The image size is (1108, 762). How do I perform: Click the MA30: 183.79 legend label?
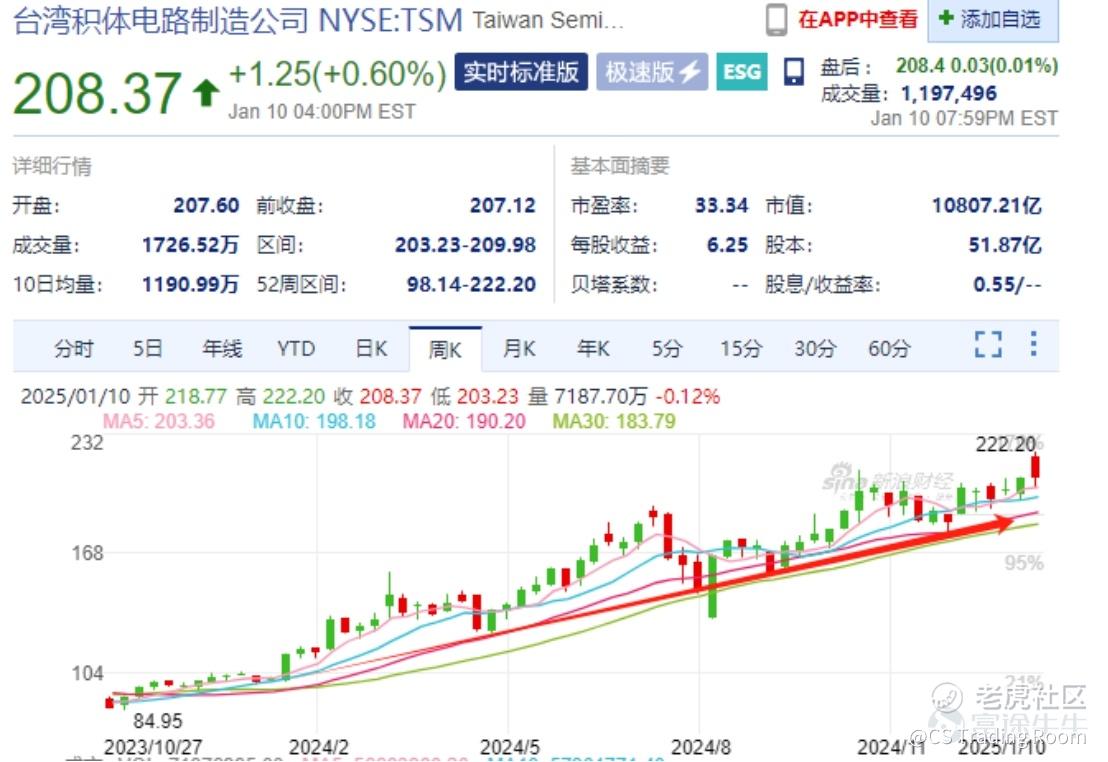point(614,421)
